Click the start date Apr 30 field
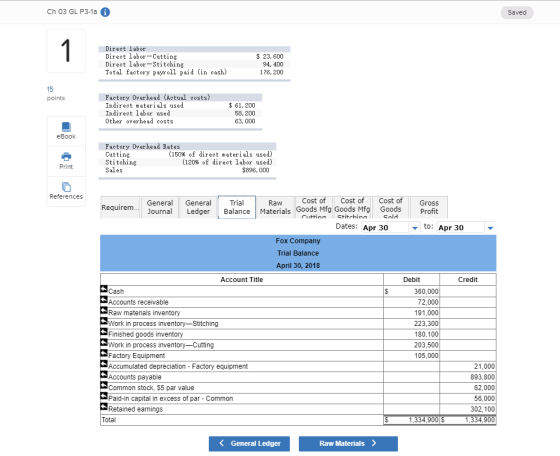560x456 pixels. pyautogui.click(x=385, y=227)
